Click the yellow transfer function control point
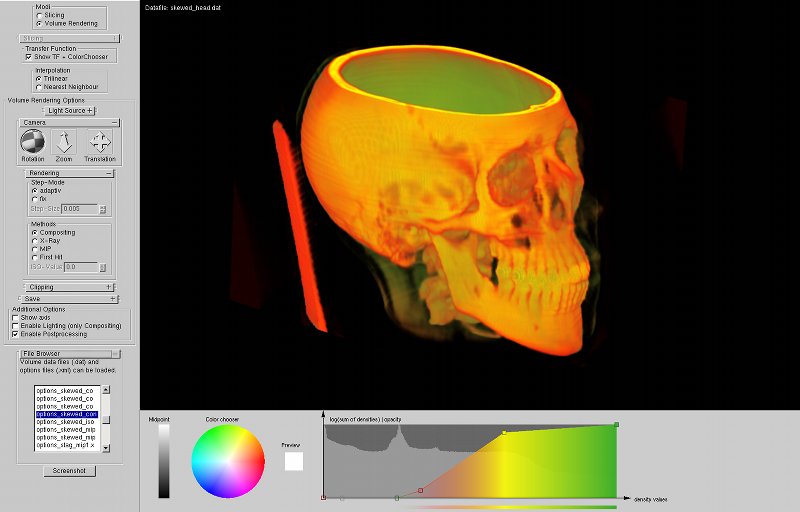The image size is (800, 512). 504,433
